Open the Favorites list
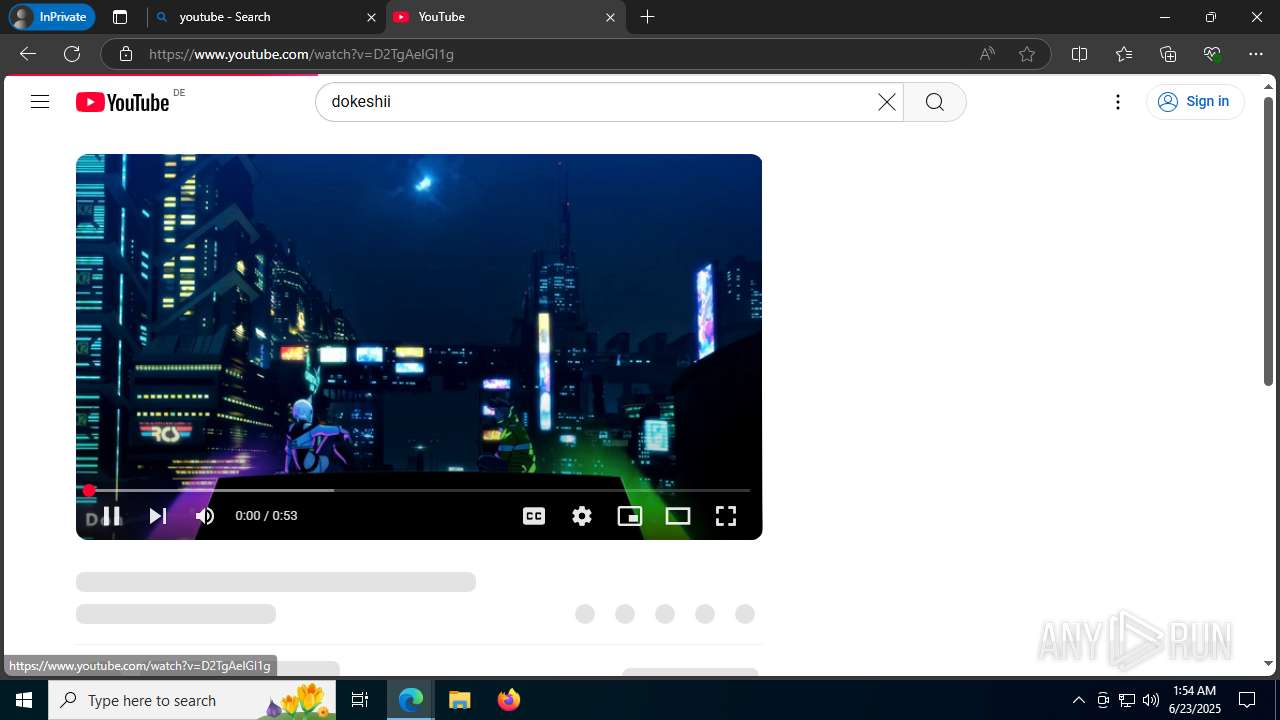Image resolution: width=1280 pixels, height=720 pixels. pos(1124,54)
